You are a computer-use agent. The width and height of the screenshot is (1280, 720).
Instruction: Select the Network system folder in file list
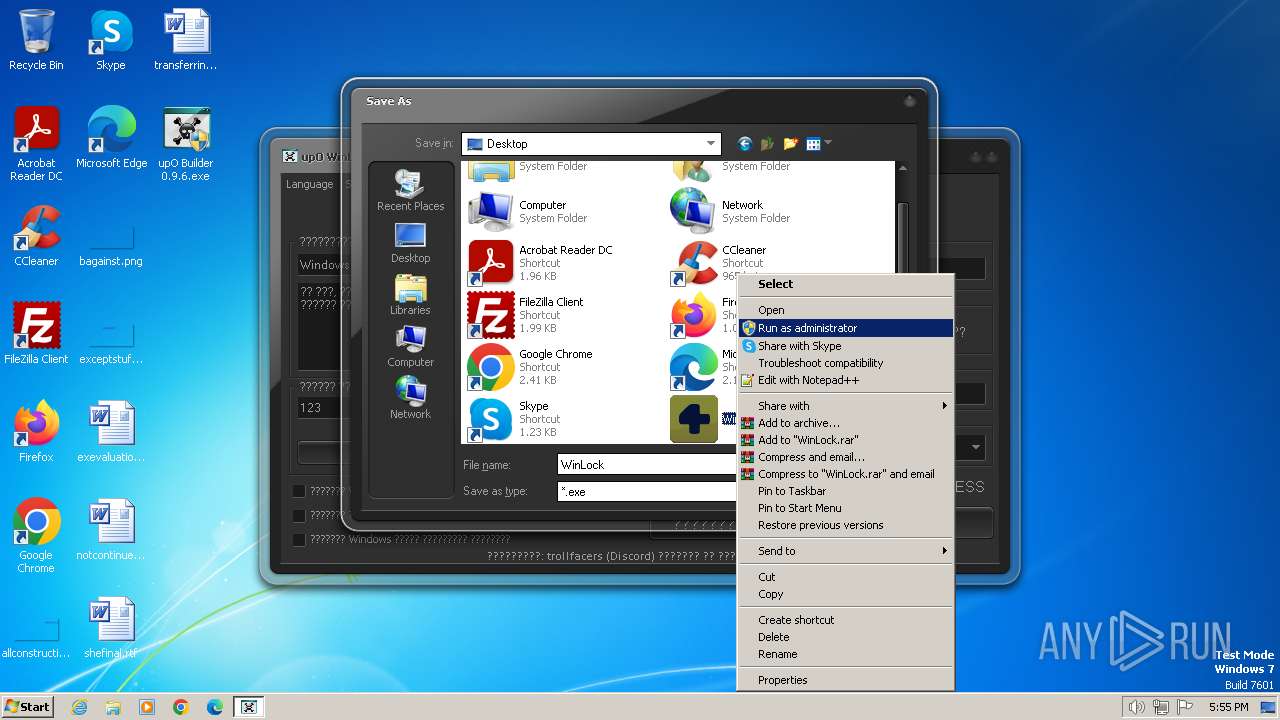click(x=731, y=211)
